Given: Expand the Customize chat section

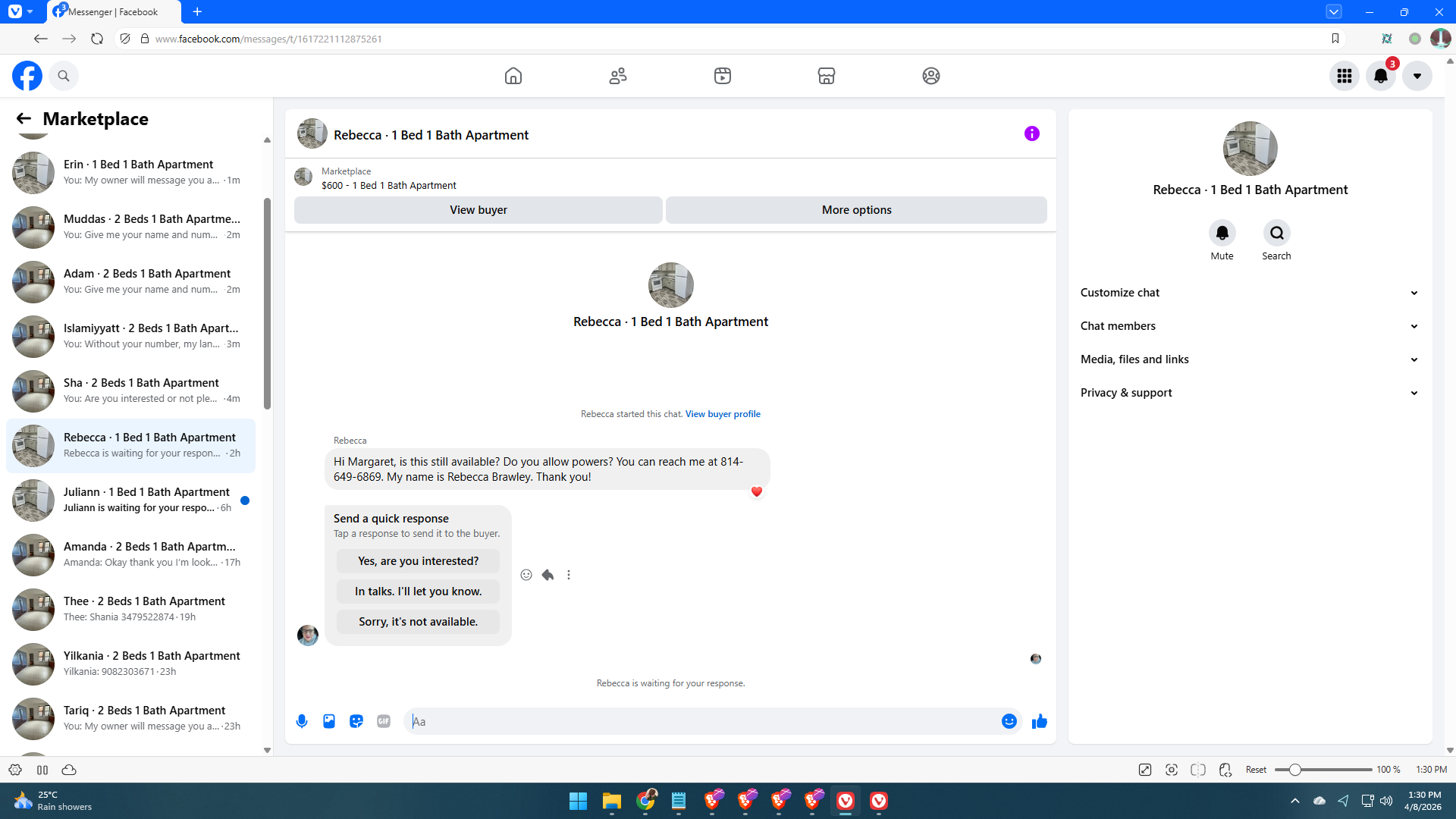Looking at the screenshot, I should [1249, 293].
